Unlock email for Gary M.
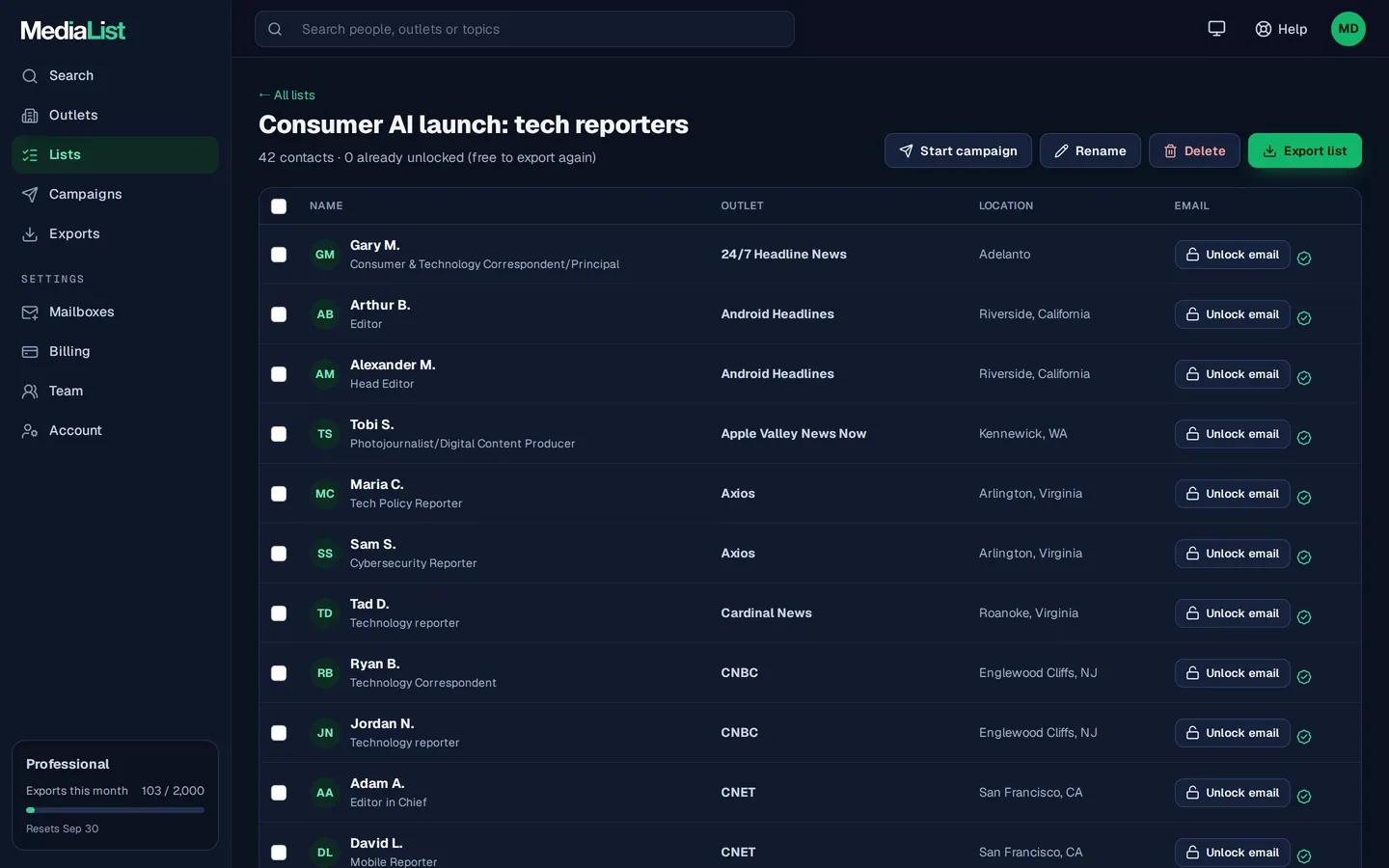This screenshot has height=868, width=1389. 1233,255
